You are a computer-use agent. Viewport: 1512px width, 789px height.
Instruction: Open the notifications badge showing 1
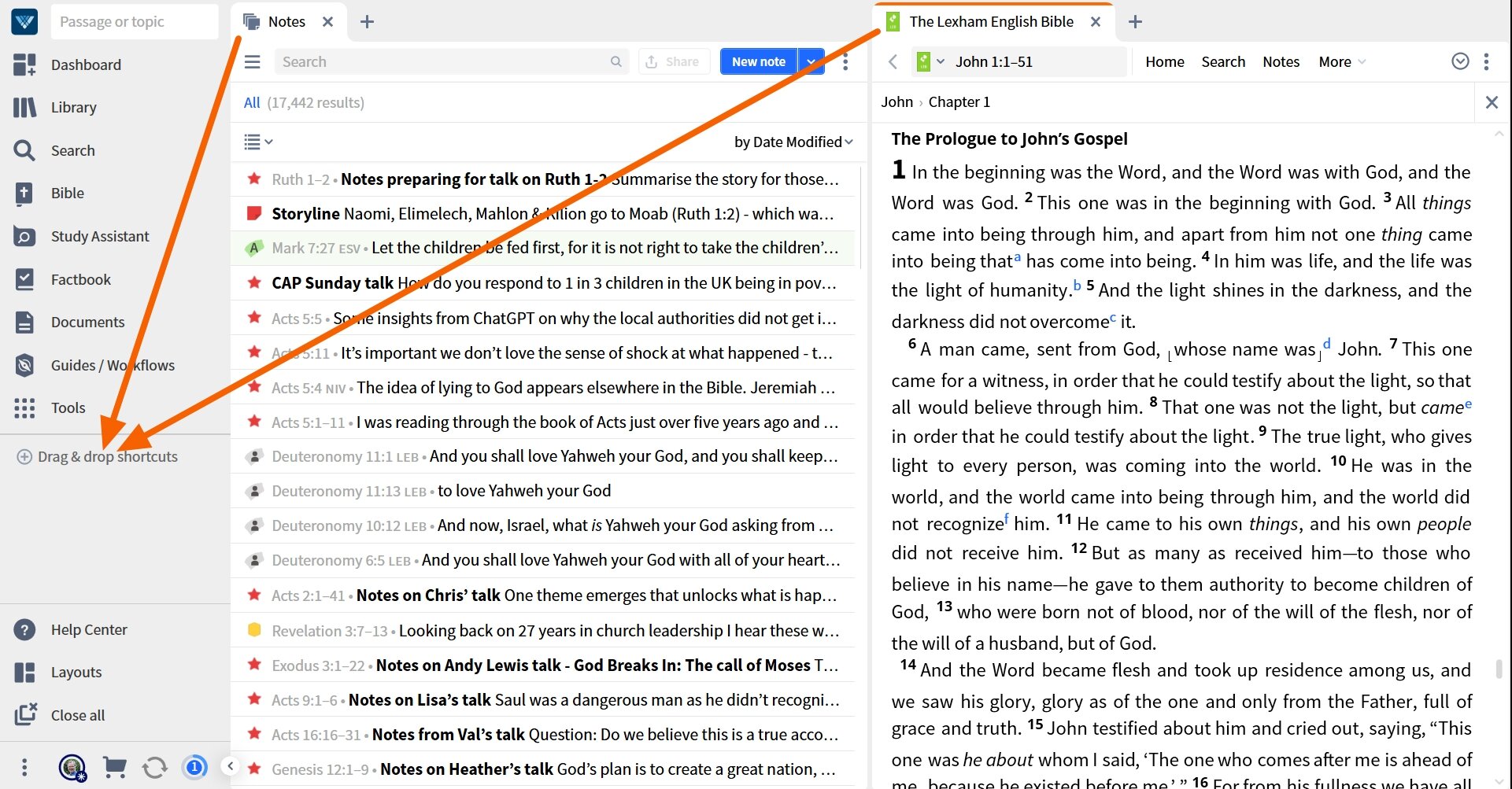[195, 766]
